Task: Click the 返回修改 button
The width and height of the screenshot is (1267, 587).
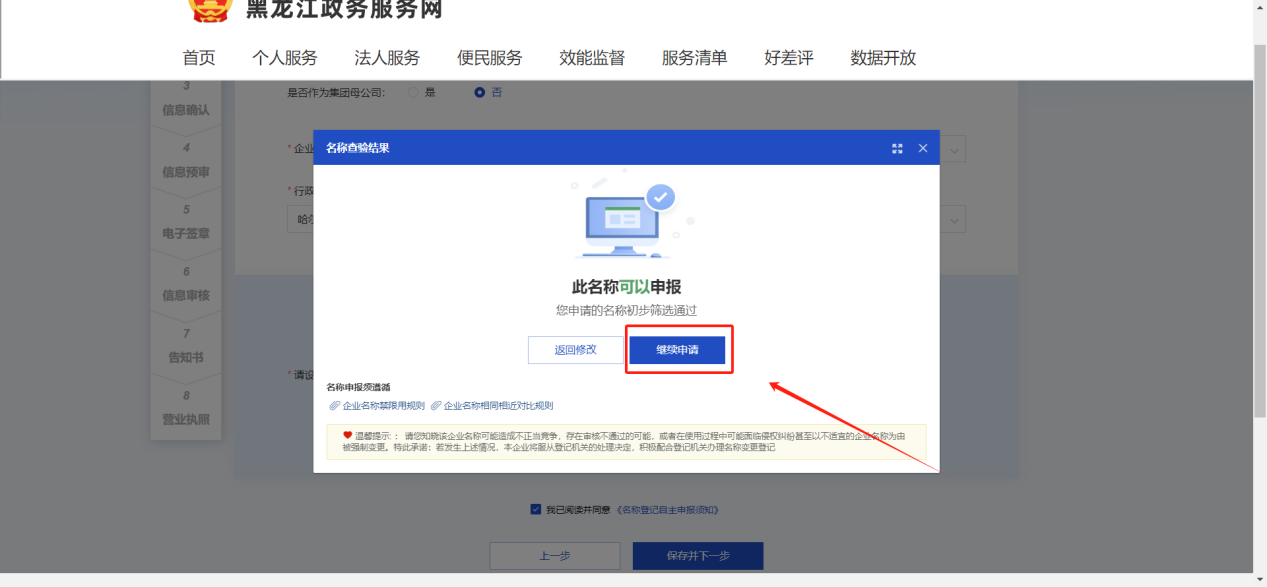Action: pyautogui.click(x=575, y=350)
